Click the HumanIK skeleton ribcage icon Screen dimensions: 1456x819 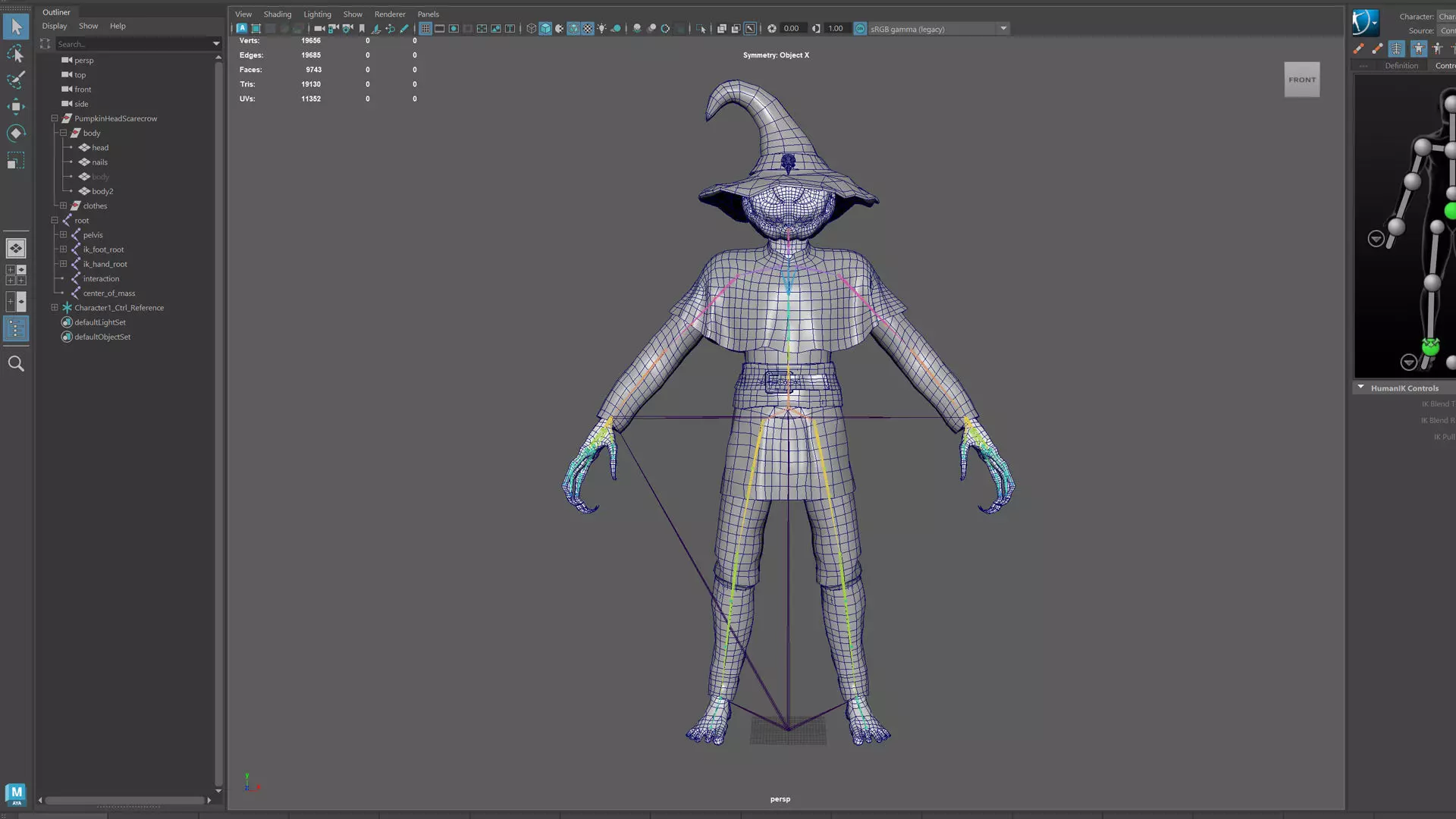tap(1397, 49)
